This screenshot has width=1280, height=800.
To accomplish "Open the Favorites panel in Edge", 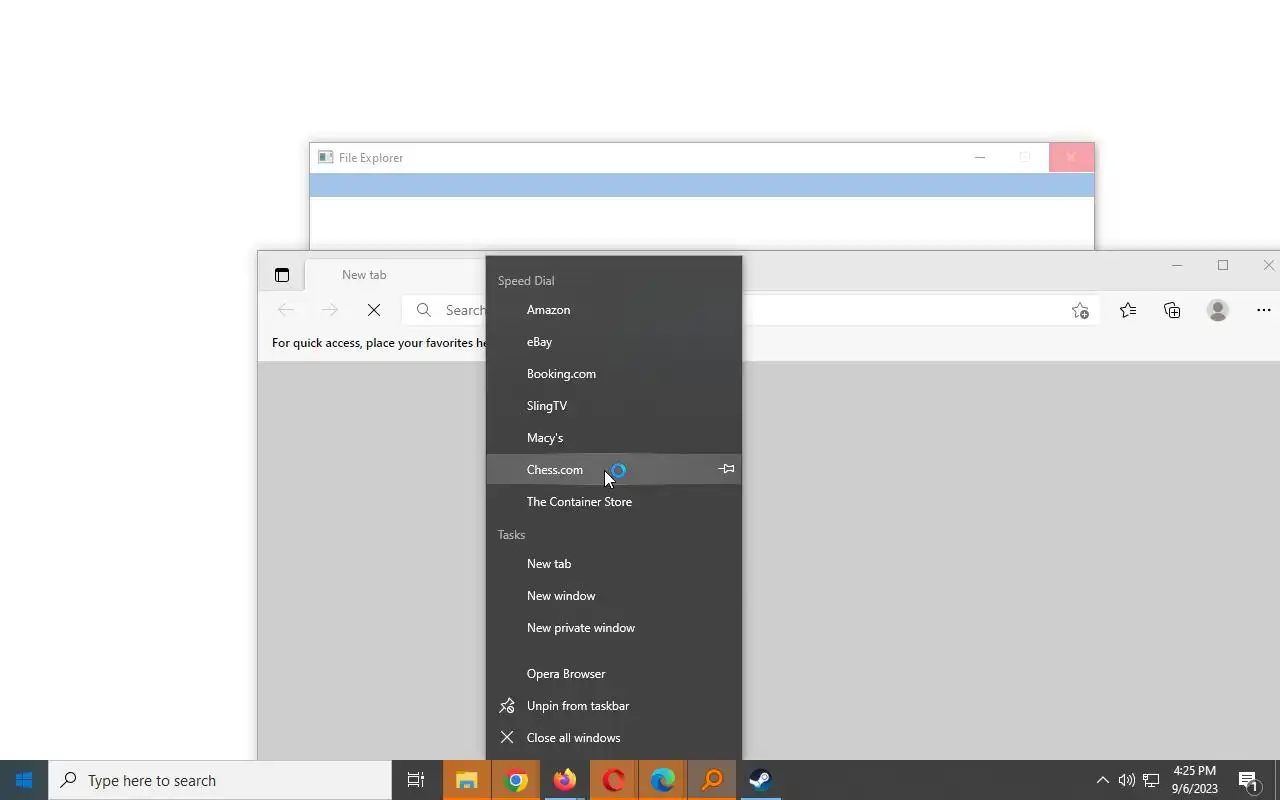I will (1128, 310).
